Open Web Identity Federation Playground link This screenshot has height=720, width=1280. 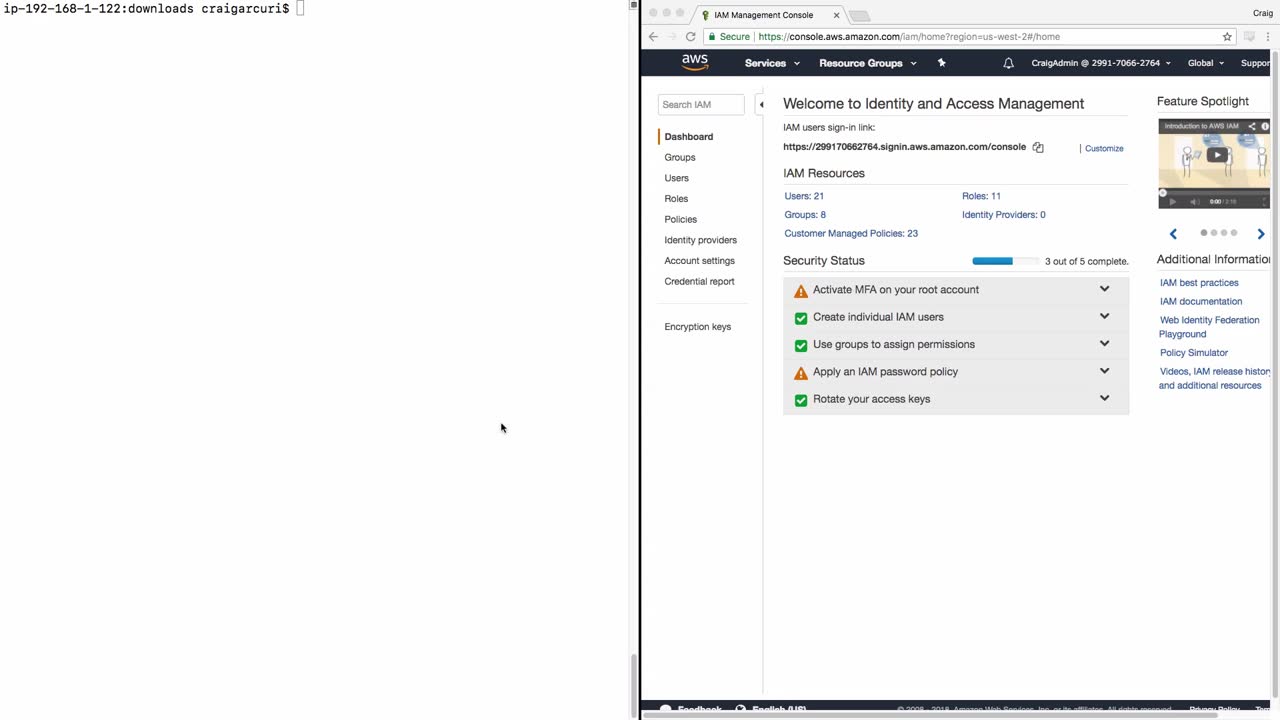coord(1209,327)
